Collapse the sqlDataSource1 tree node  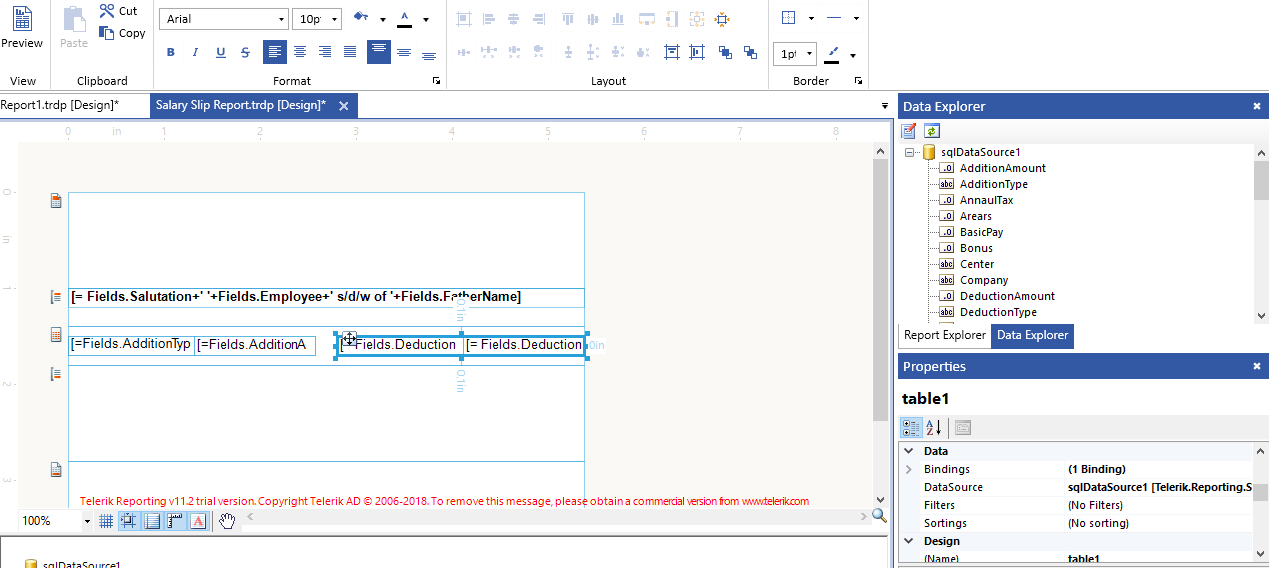tap(909, 152)
